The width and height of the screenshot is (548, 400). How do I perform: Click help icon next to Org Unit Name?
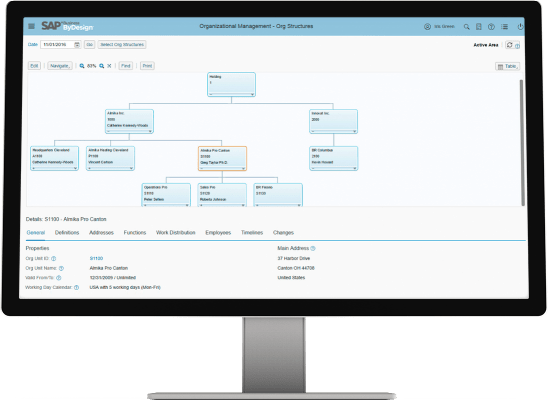(x=61, y=268)
